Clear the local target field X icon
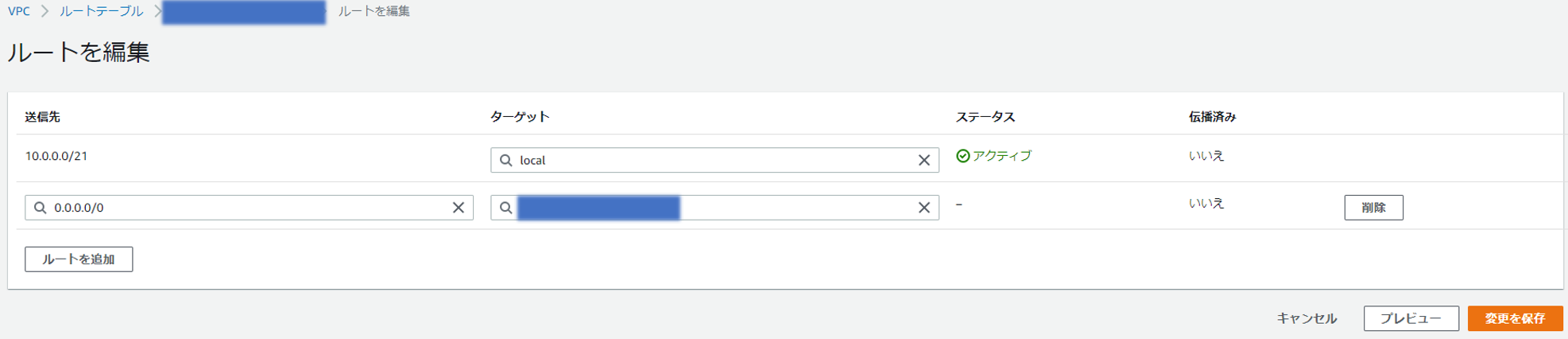 click(x=923, y=160)
